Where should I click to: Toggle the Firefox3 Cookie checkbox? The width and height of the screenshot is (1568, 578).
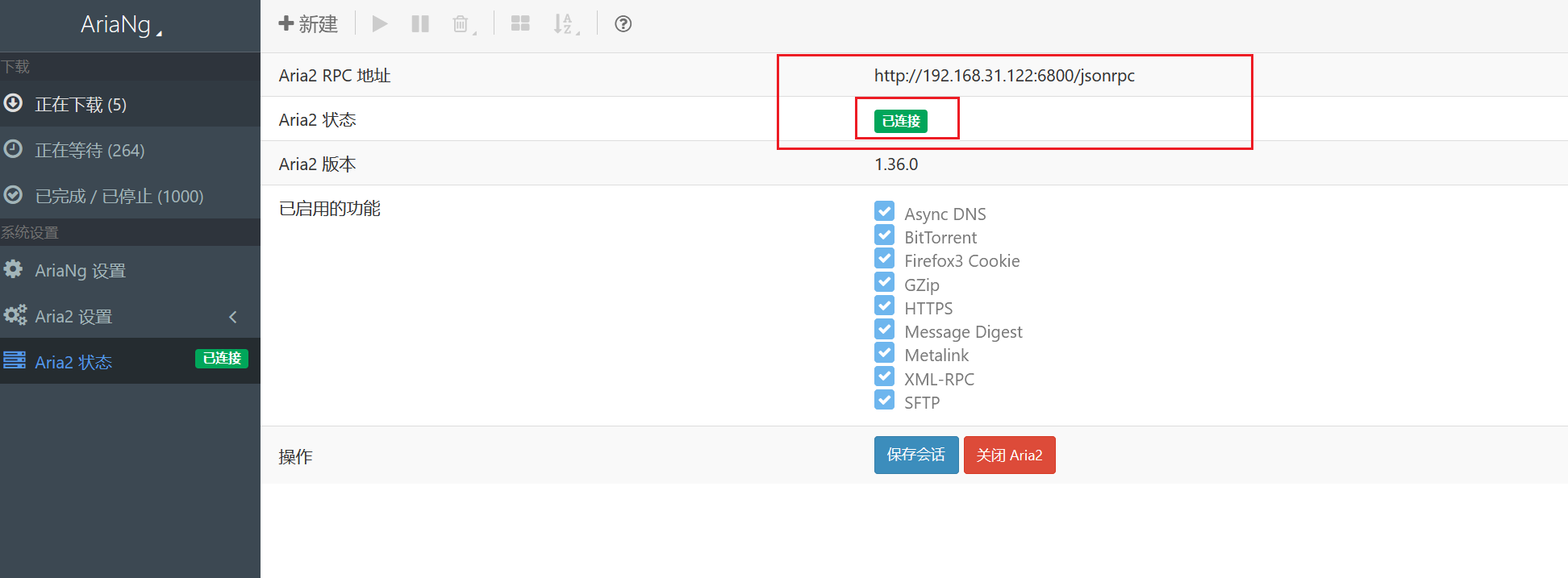click(884, 258)
